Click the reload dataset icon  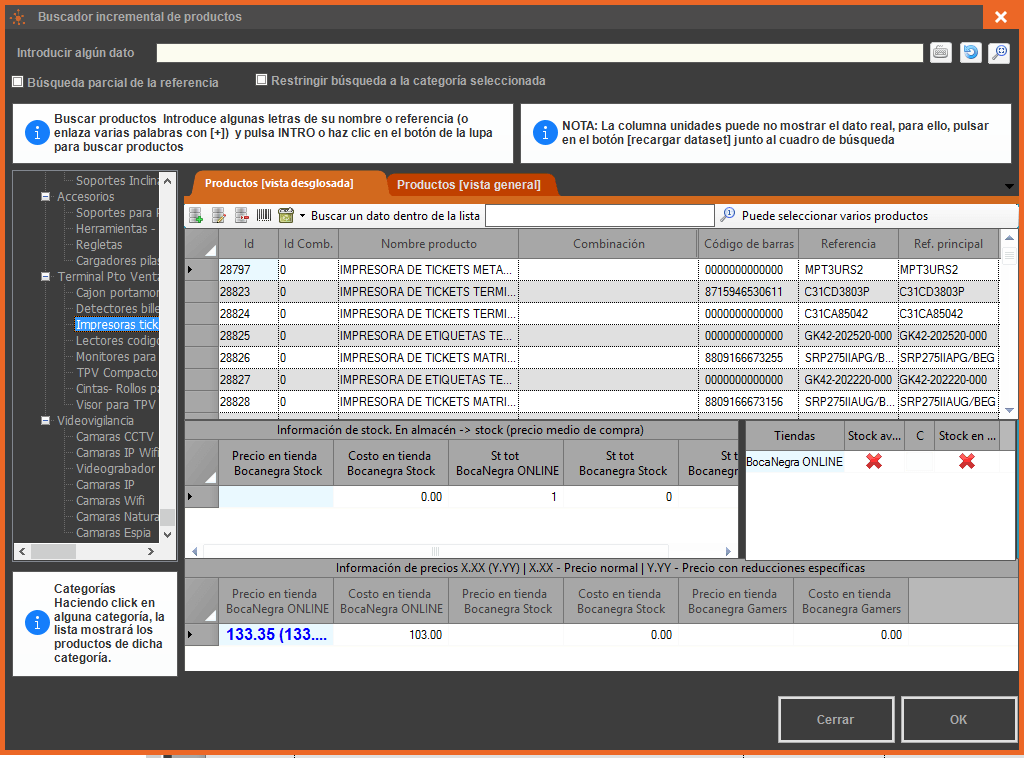pyautogui.click(x=970, y=53)
